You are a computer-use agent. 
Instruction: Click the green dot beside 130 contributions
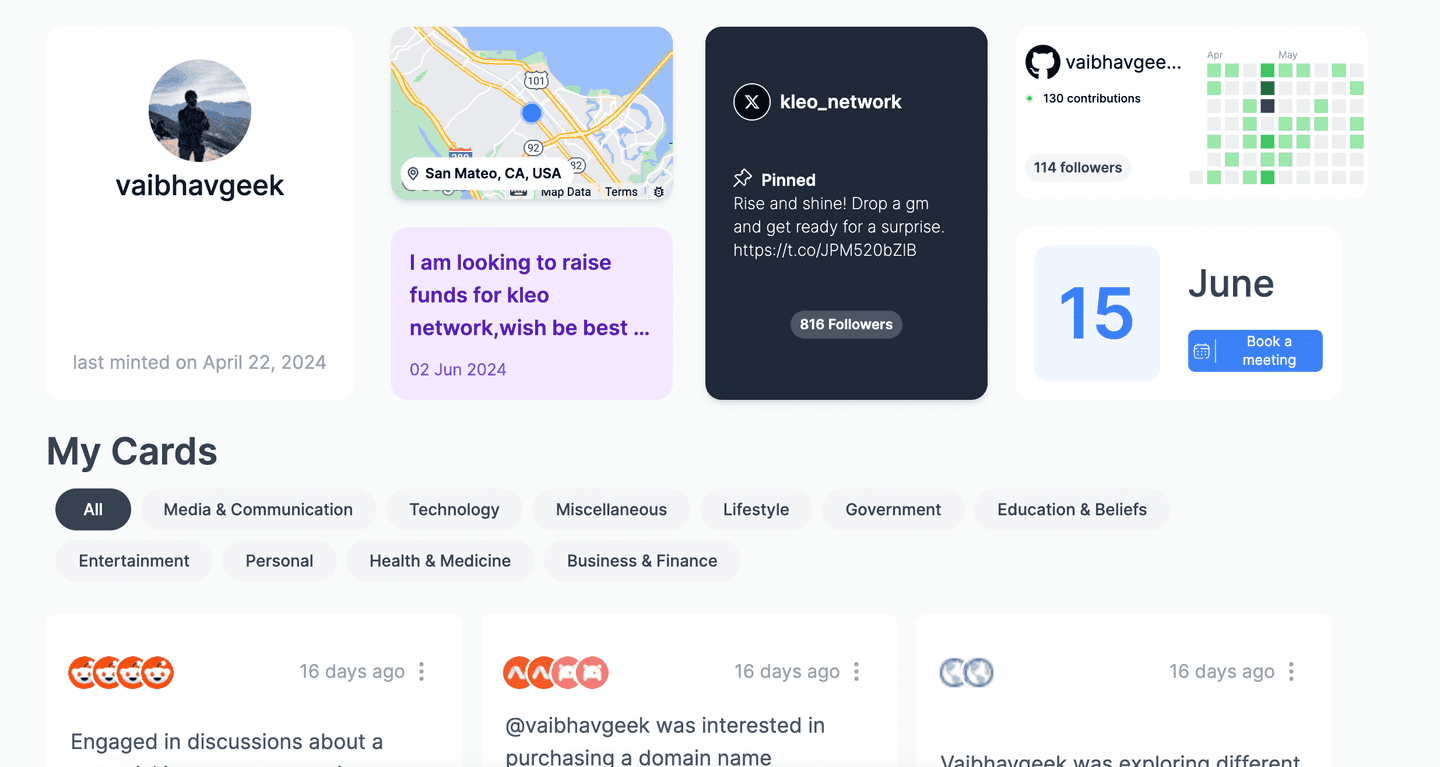[1030, 98]
